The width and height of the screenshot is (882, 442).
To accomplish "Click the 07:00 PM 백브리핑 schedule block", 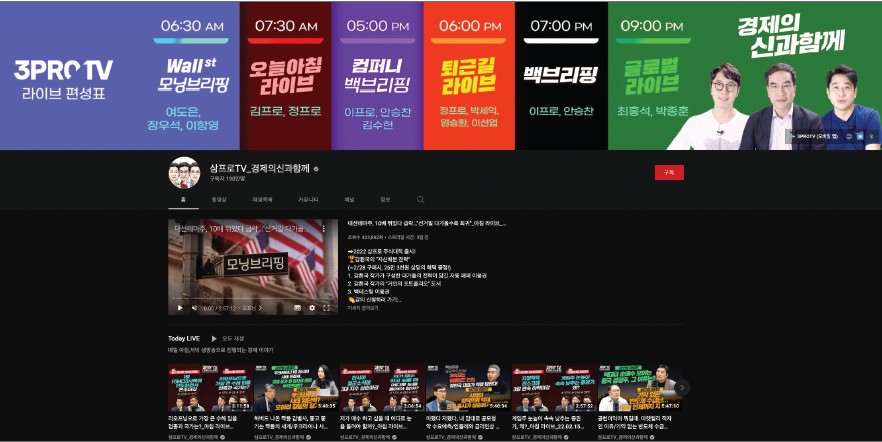I will (x=561, y=75).
